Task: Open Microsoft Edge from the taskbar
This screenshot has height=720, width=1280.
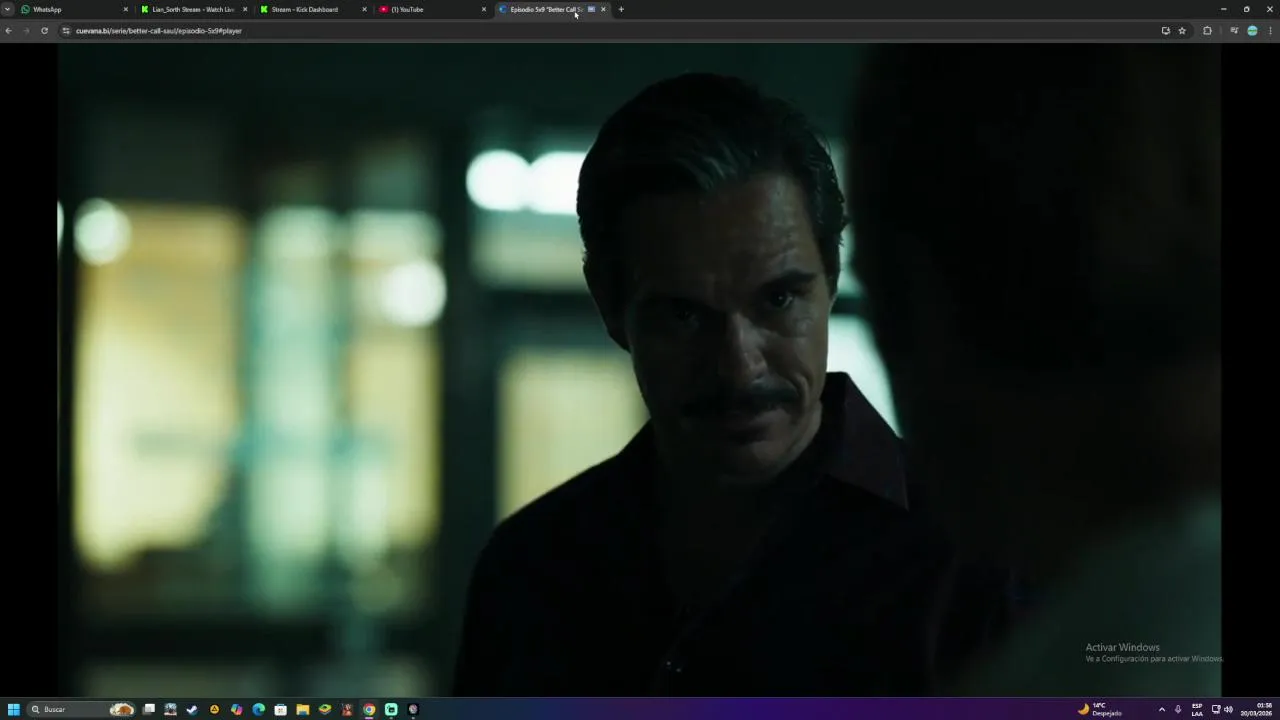Action: tap(258, 709)
